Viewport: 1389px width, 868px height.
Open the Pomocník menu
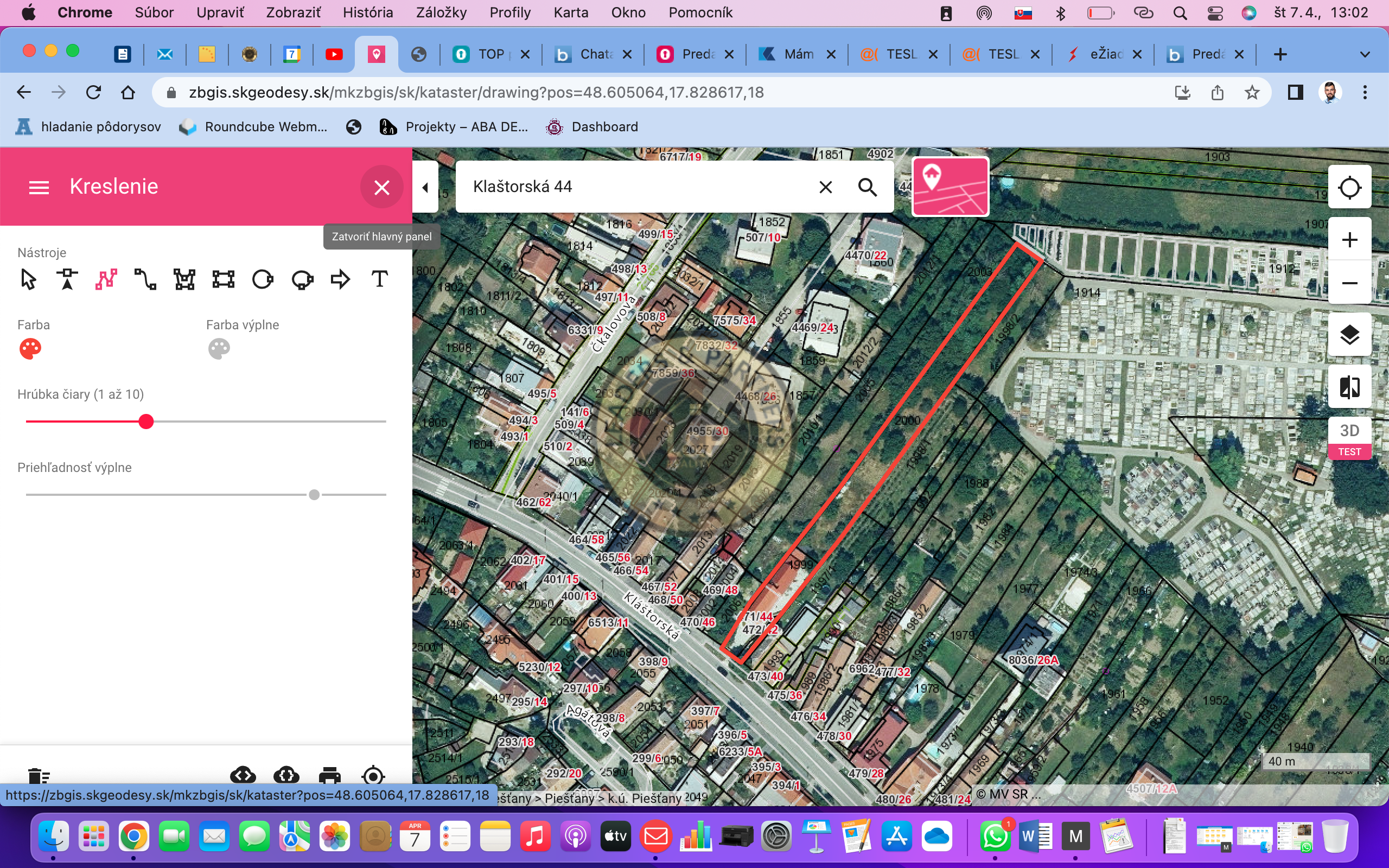pos(700,12)
